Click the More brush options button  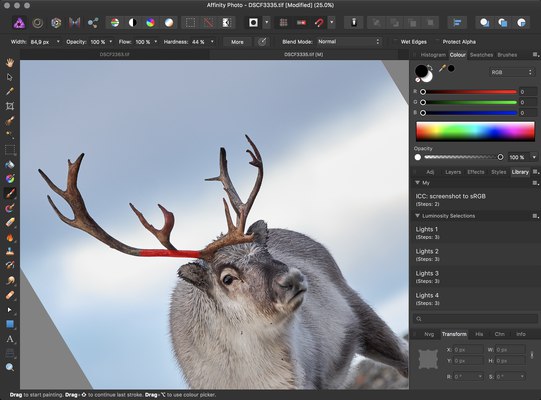pyautogui.click(x=237, y=42)
